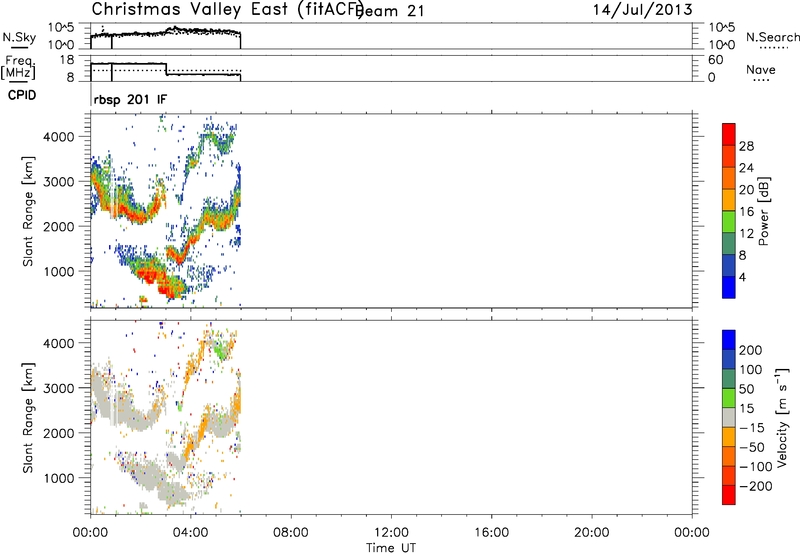
Task: Click the velocity panel 'Slant Range [km]' label
Action: tap(28, 417)
